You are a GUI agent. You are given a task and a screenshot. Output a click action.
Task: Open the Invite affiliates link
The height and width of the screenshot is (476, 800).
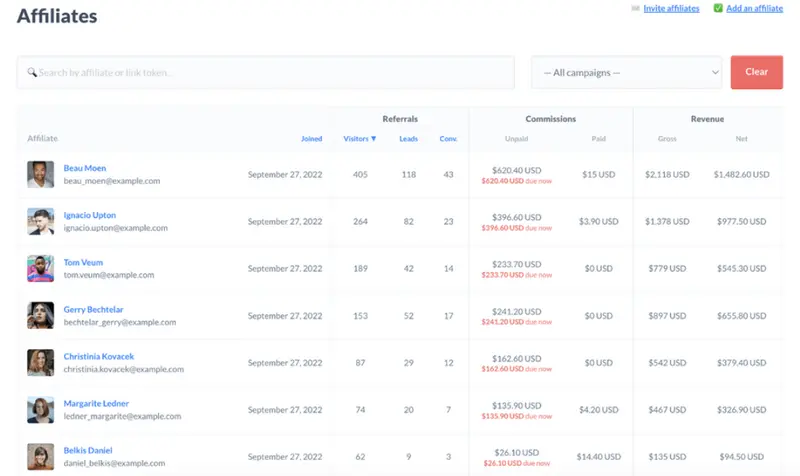pyautogui.click(x=671, y=8)
